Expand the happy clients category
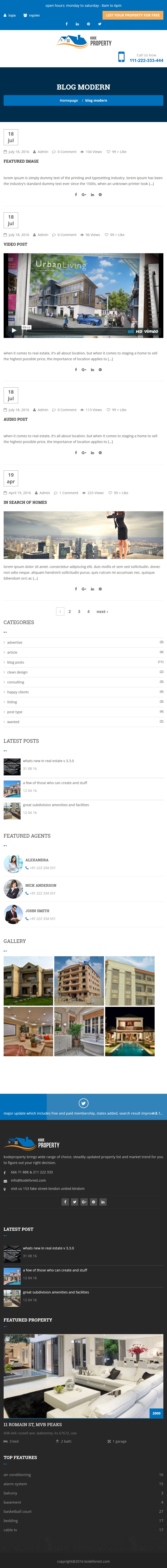167x1568 pixels. point(18,691)
